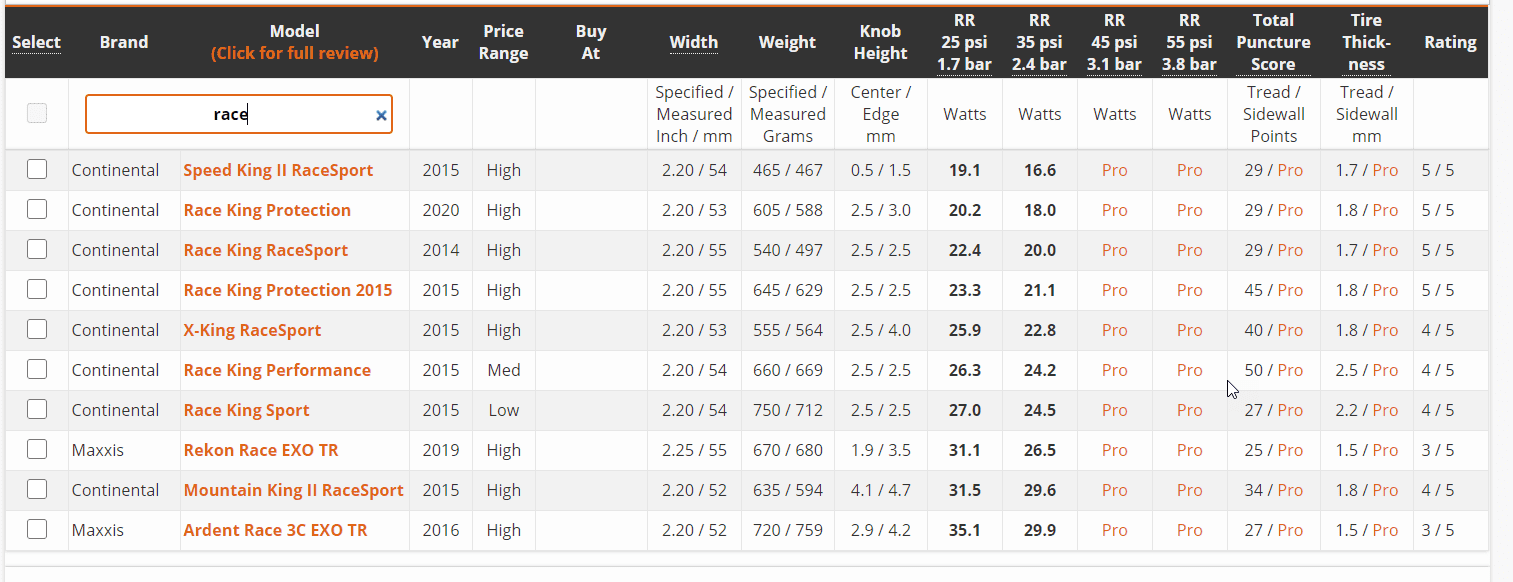The width and height of the screenshot is (1513, 582).
Task: Sort by Tire Thickness header
Action: click(1366, 42)
